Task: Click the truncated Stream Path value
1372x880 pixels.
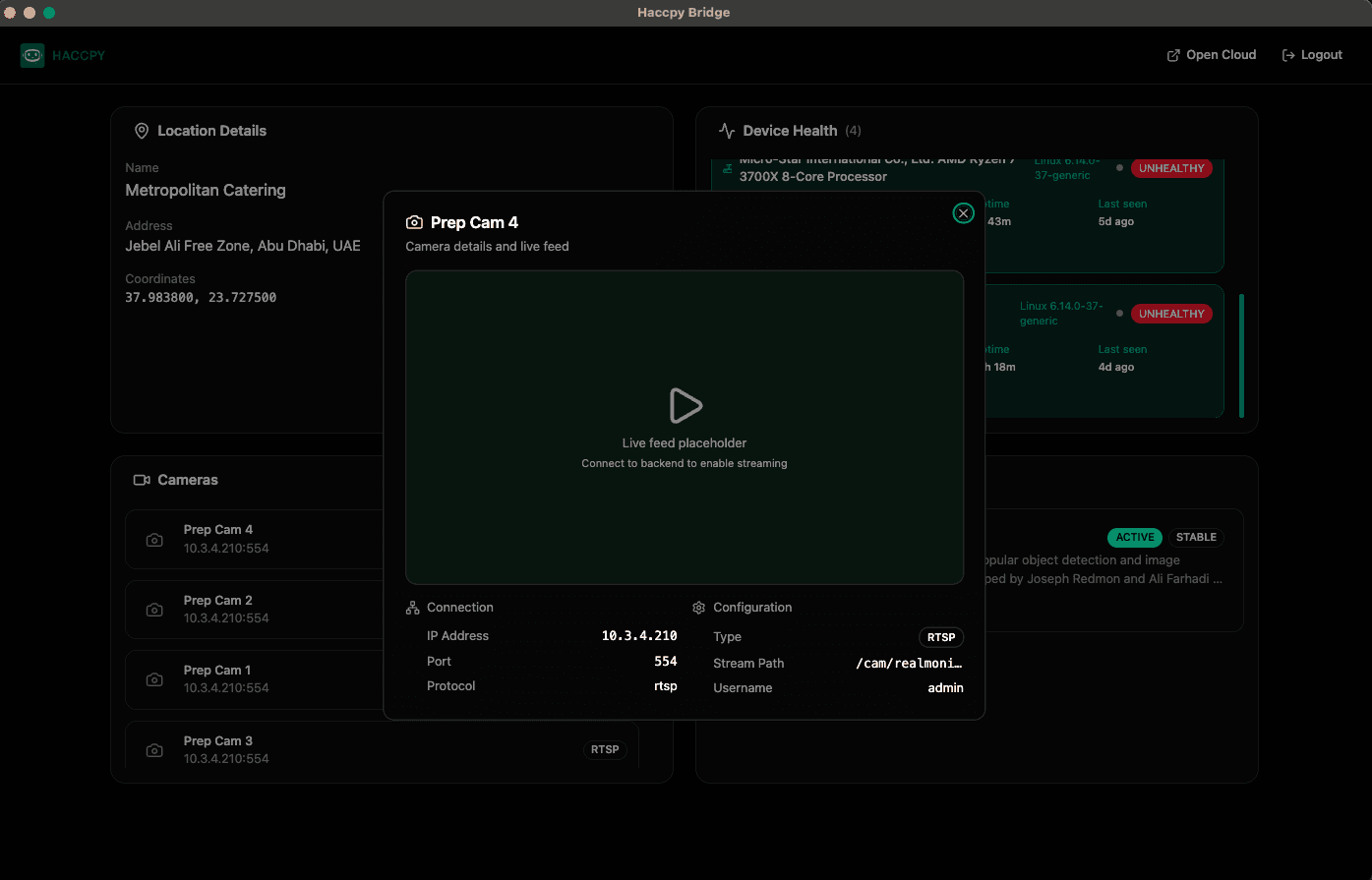Action: pos(909,664)
